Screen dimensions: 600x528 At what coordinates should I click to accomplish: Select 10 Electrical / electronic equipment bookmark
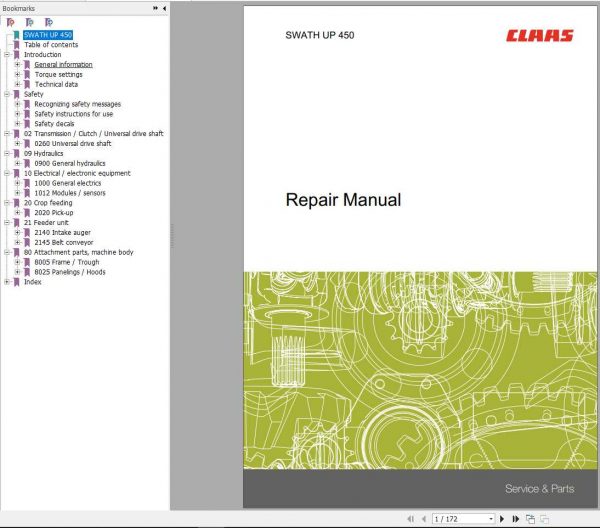(x=77, y=173)
